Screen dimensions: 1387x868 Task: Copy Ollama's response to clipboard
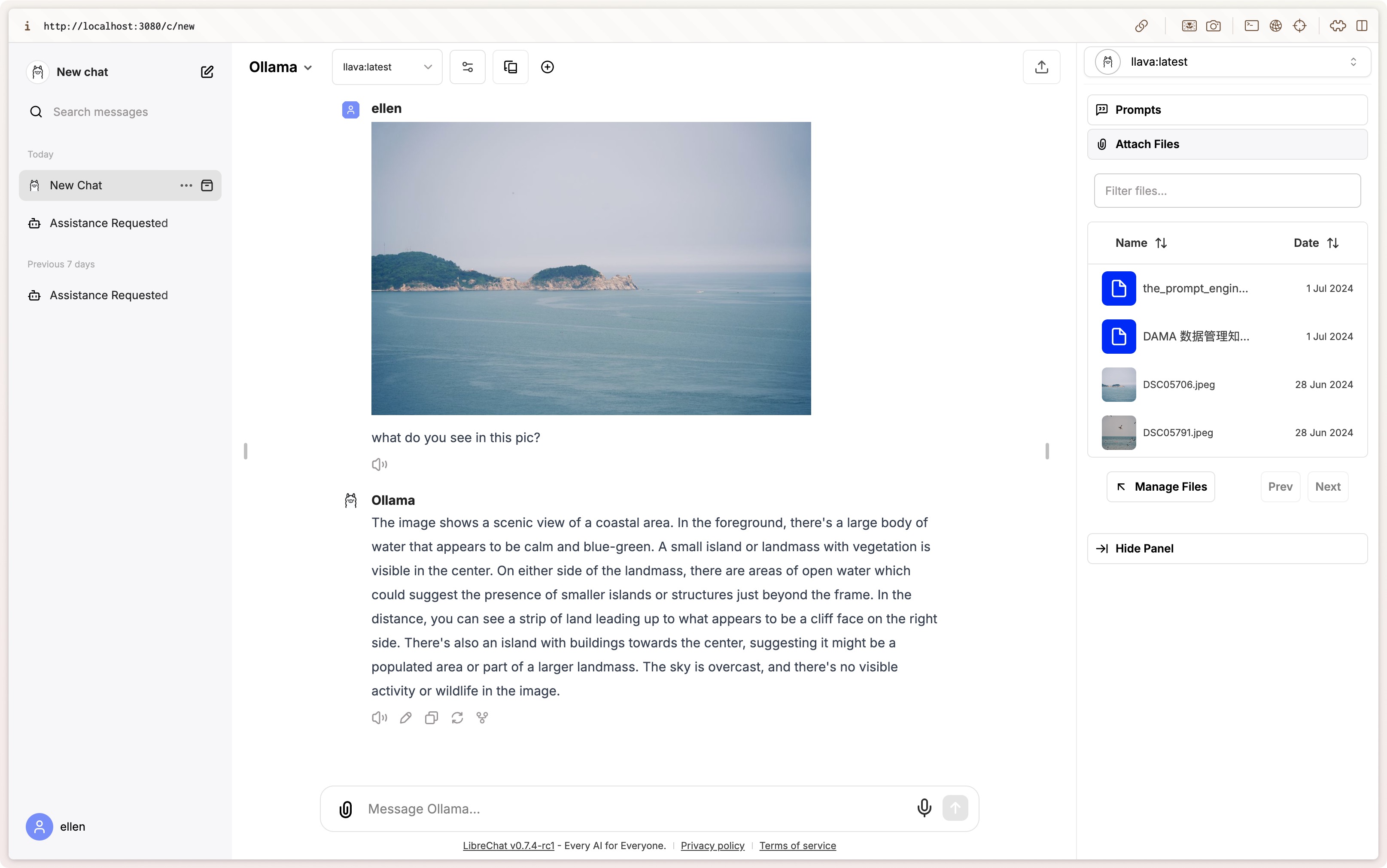[431, 718]
